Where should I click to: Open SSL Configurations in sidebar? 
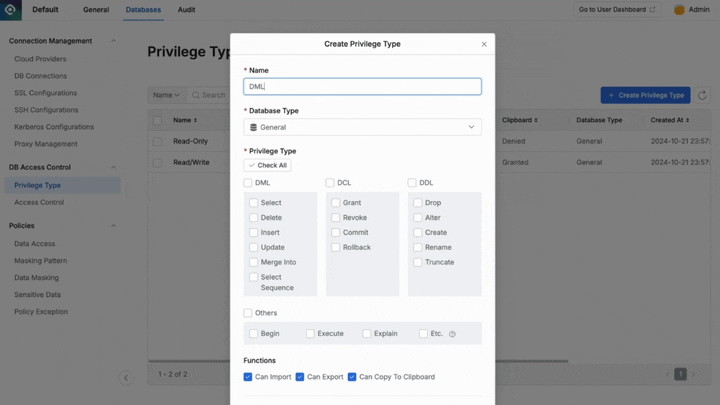(45, 93)
